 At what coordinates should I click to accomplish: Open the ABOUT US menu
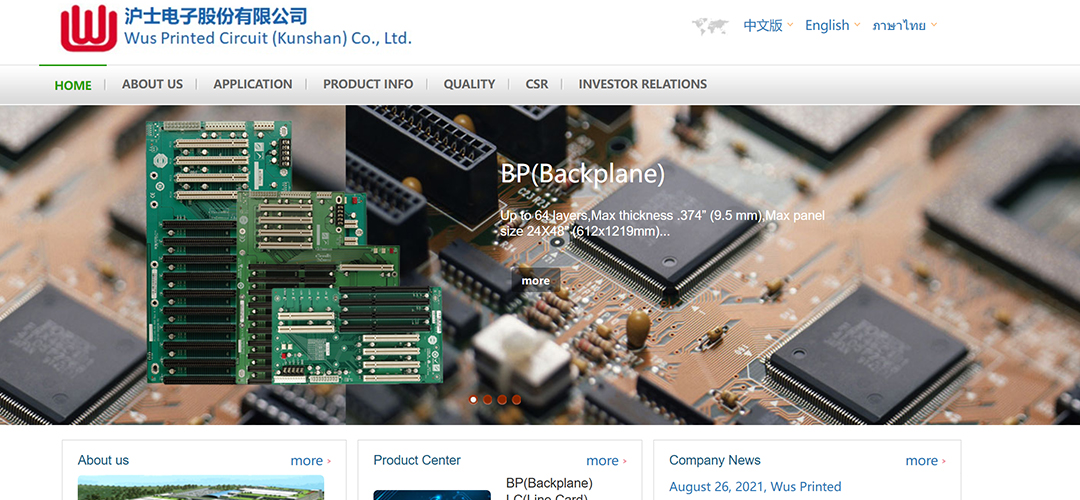[152, 84]
